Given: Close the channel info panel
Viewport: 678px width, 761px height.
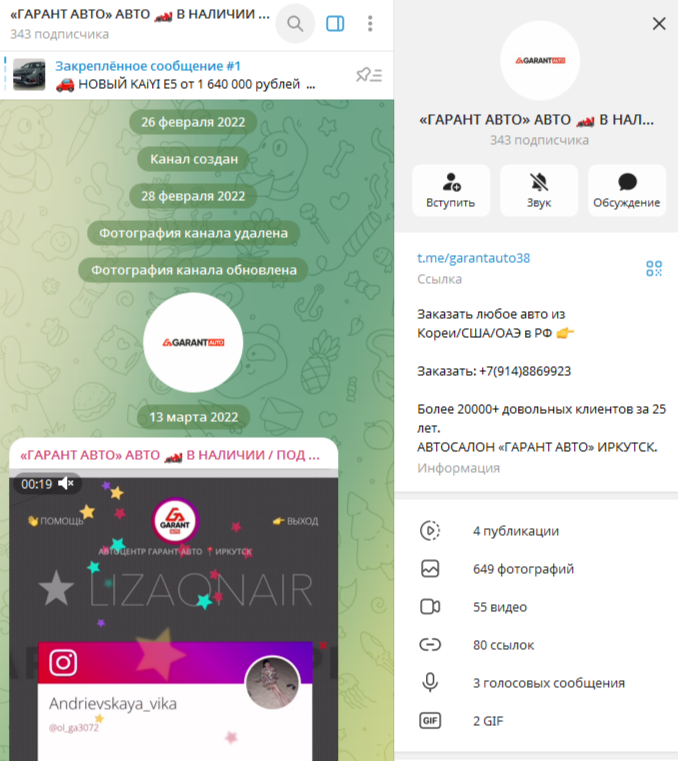Looking at the screenshot, I should click(x=659, y=23).
